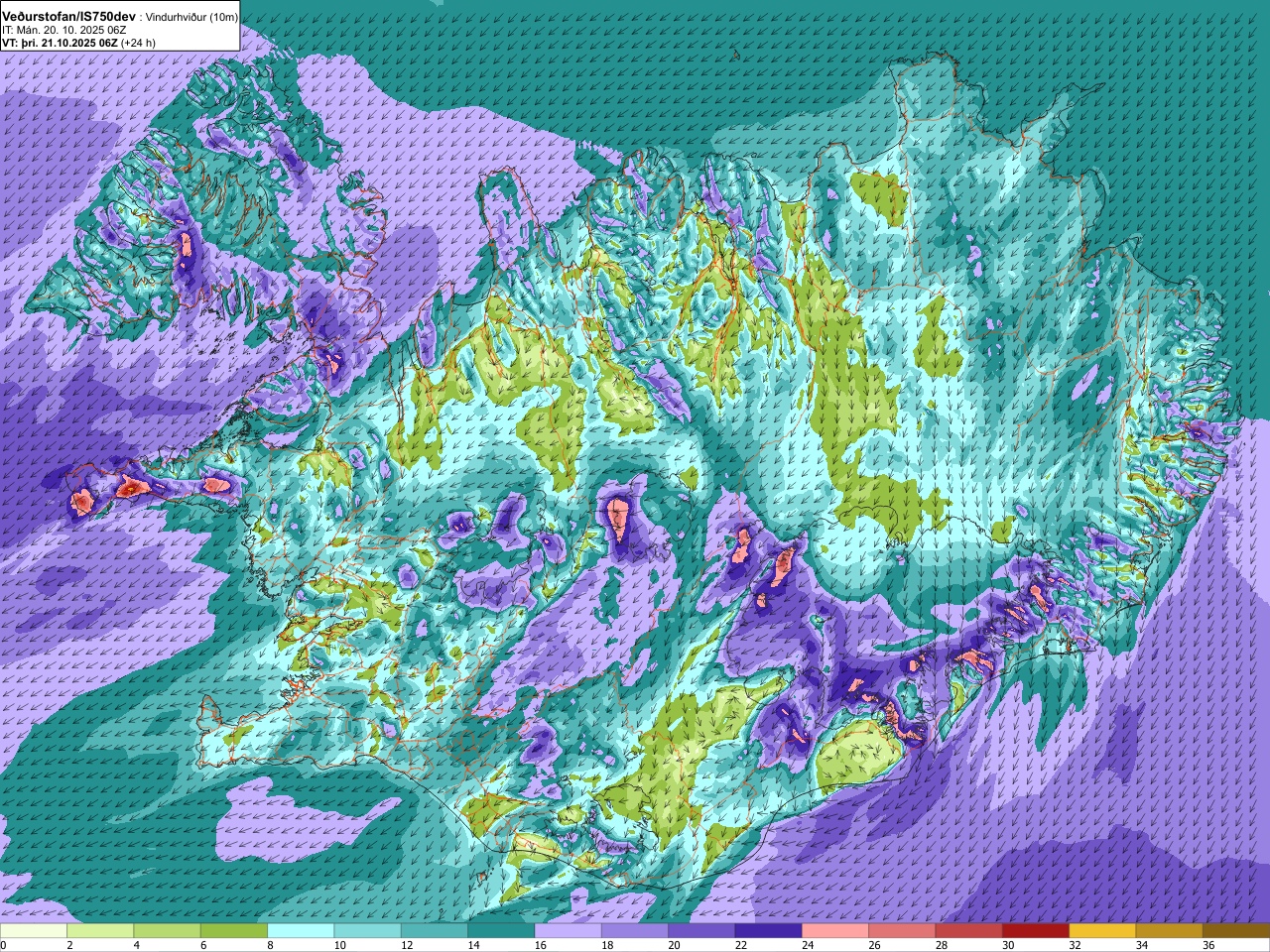Image resolution: width=1270 pixels, height=952 pixels.
Task: Select the '30' legend scale label
Action: (x=1008, y=945)
